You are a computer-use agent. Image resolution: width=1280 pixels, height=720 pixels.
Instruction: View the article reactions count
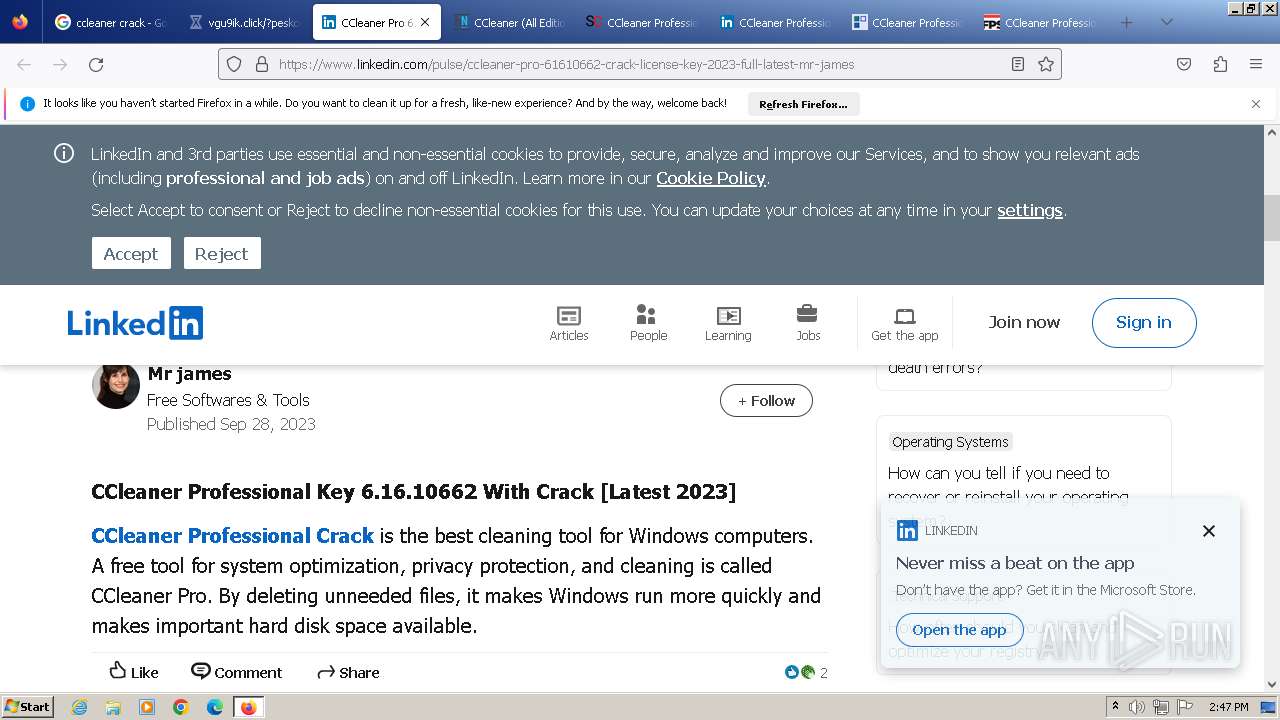click(807, 672)
